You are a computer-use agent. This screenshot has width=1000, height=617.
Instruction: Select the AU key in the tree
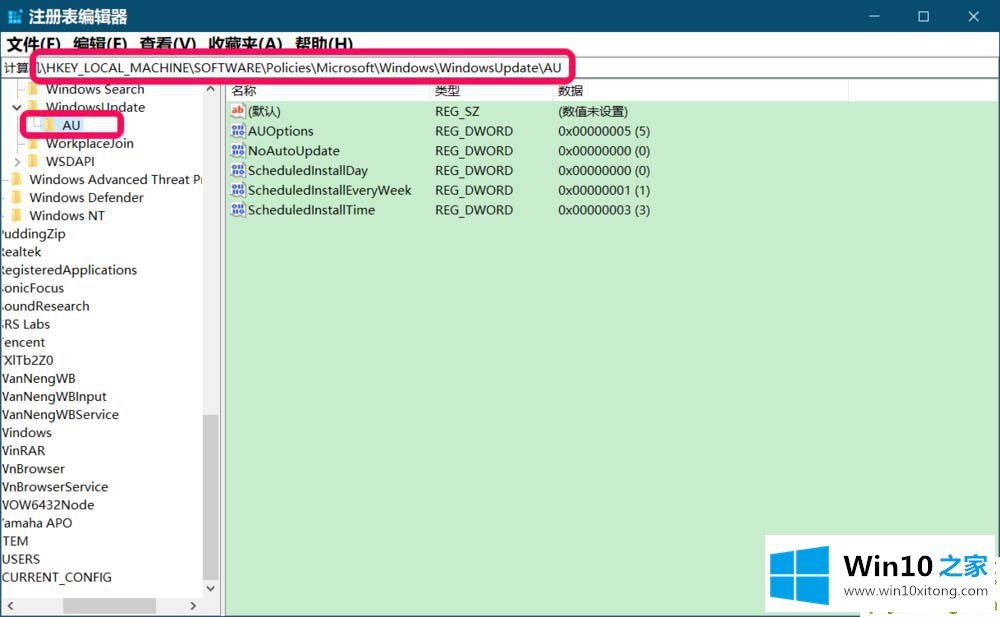(x=71, y=125)
